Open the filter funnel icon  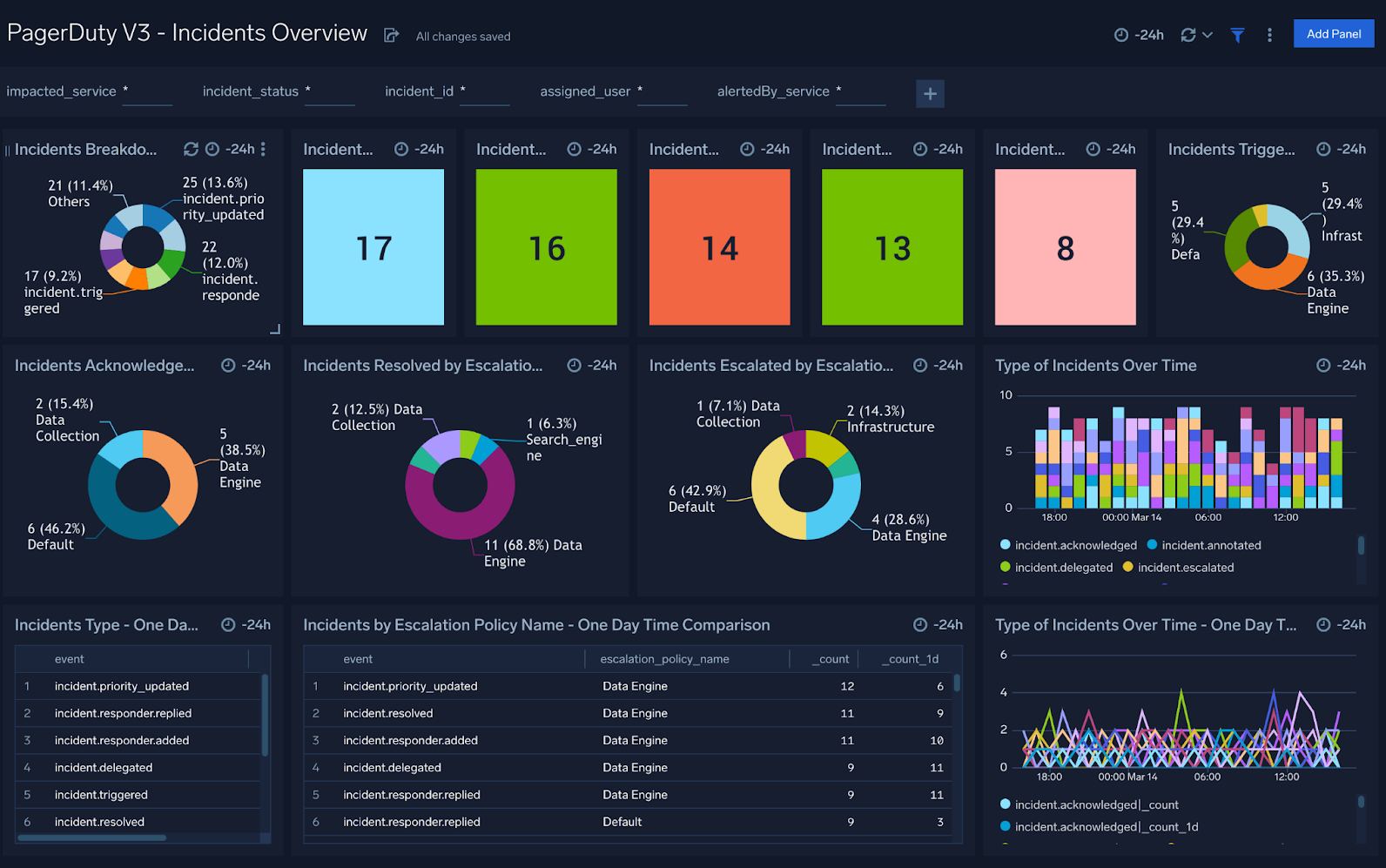coord(1237,35)
